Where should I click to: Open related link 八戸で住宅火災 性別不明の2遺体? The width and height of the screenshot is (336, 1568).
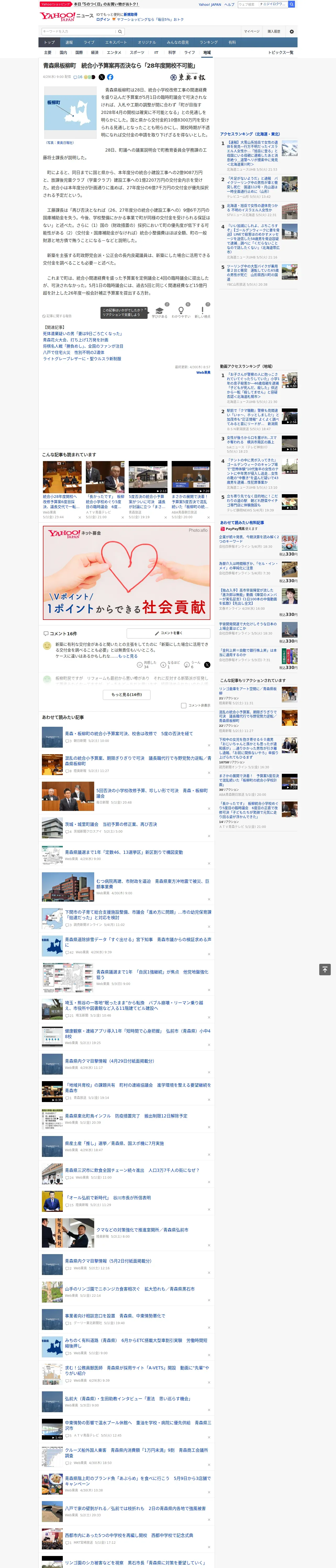[x=73, y=353]
